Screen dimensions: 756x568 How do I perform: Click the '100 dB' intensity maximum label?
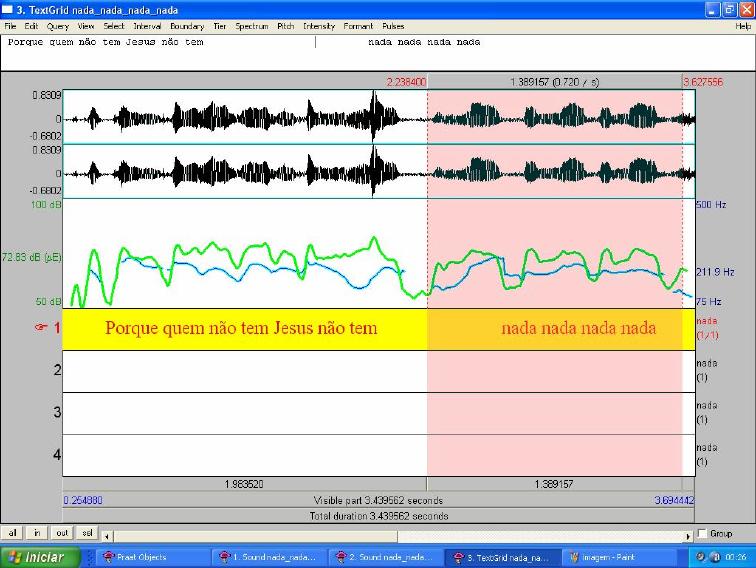pyautogui.click(x=46, y=205)
